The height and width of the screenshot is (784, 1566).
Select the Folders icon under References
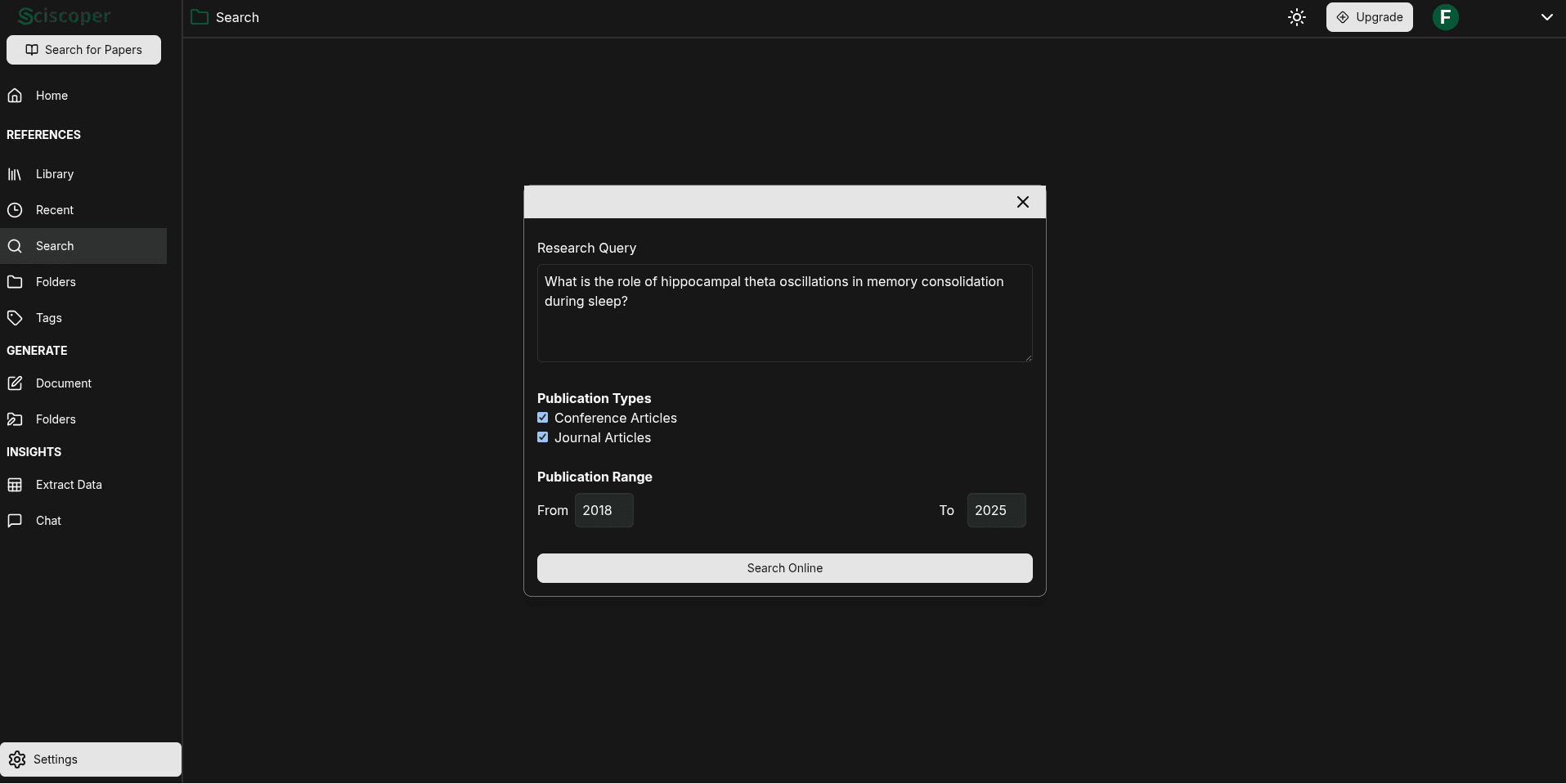point(16,282)
